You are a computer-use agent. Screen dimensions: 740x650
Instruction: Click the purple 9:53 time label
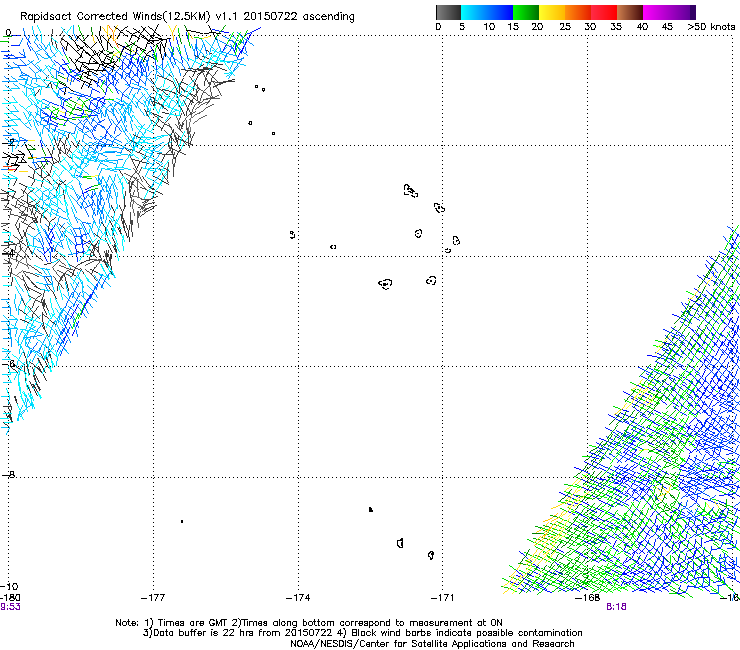click(x=10, y=607)
